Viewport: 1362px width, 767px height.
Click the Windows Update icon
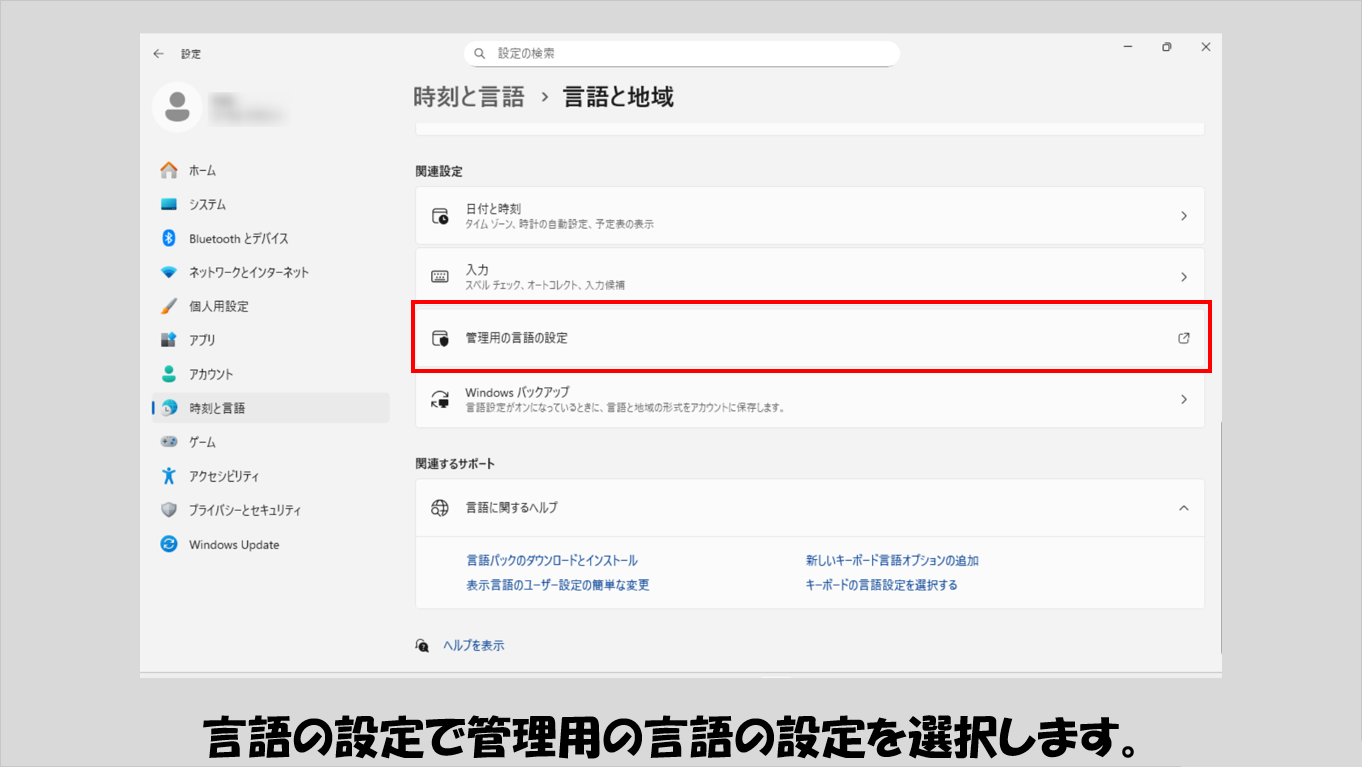169,544
